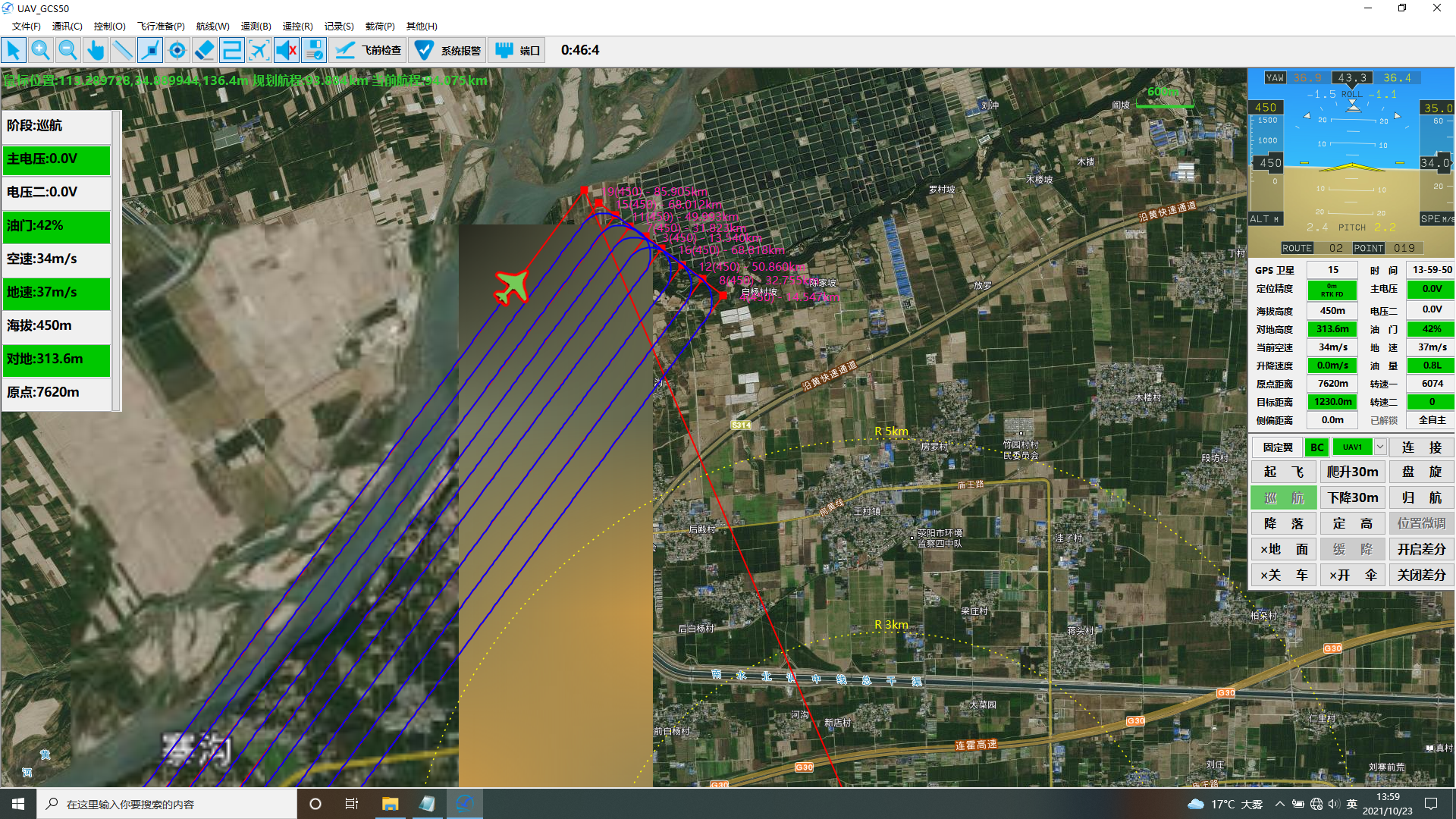Click the eraser tool icon
Viewport: 1456px width, 819px height.
tap(204, 51)
